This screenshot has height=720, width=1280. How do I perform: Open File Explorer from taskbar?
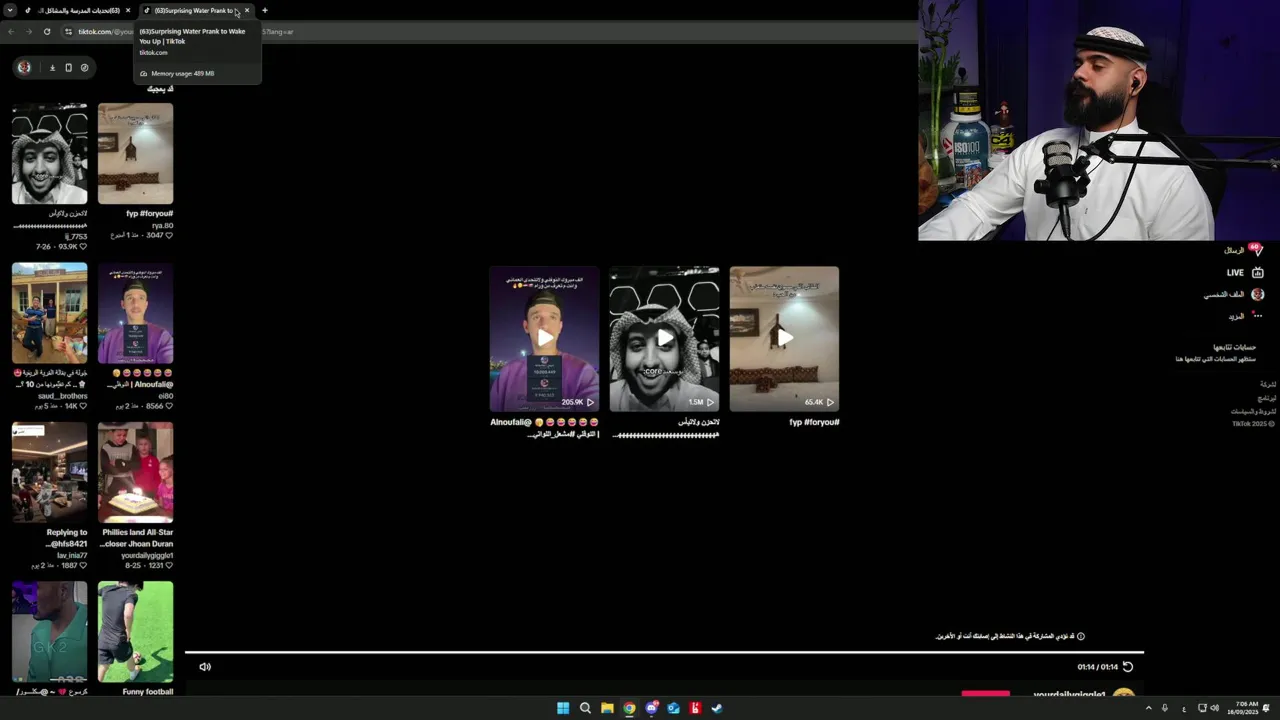pyautogui.click(x=607, y=708)
